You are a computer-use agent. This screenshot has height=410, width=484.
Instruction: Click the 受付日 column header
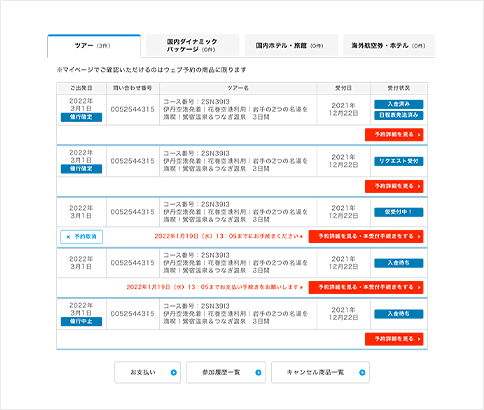[x=343, y=88]
